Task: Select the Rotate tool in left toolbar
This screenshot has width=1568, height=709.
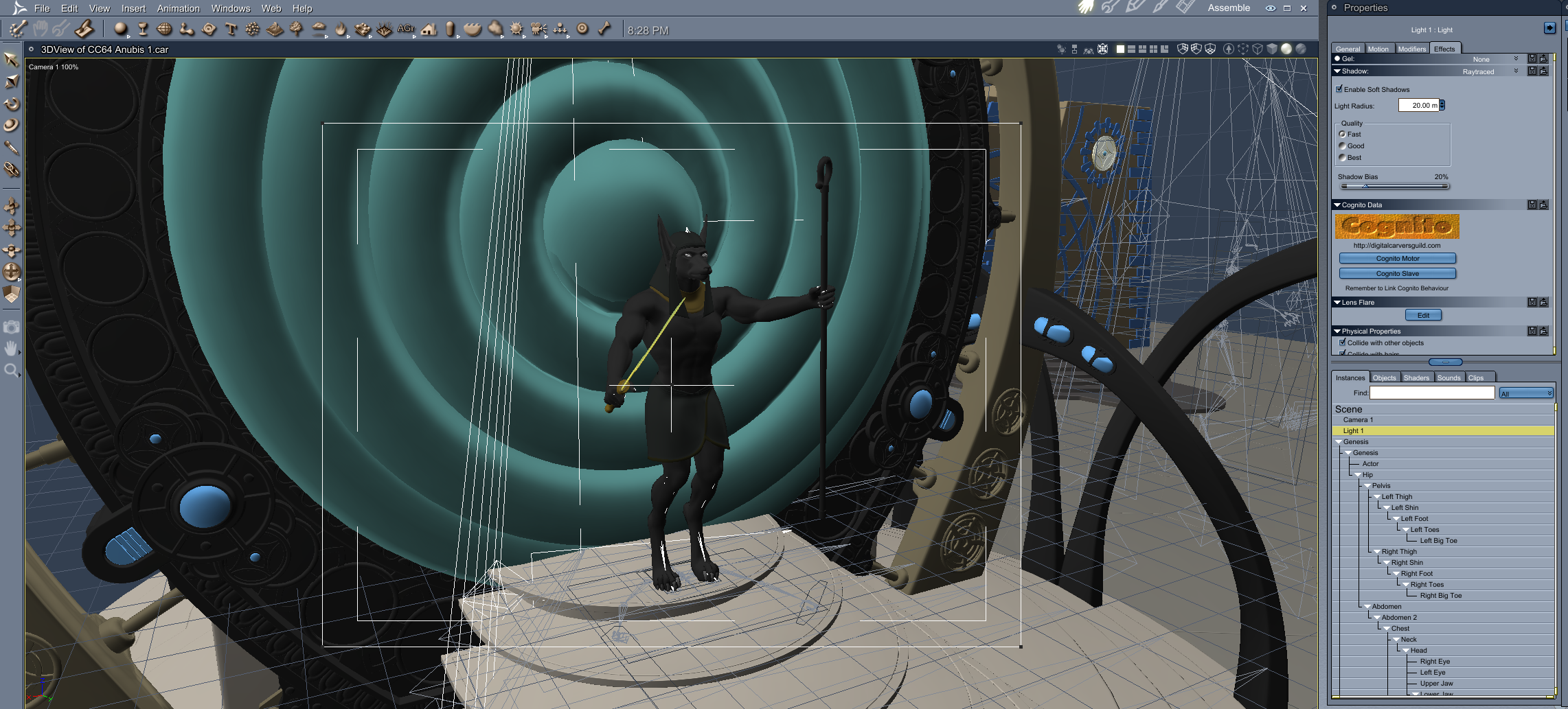Action: [11, 104]
